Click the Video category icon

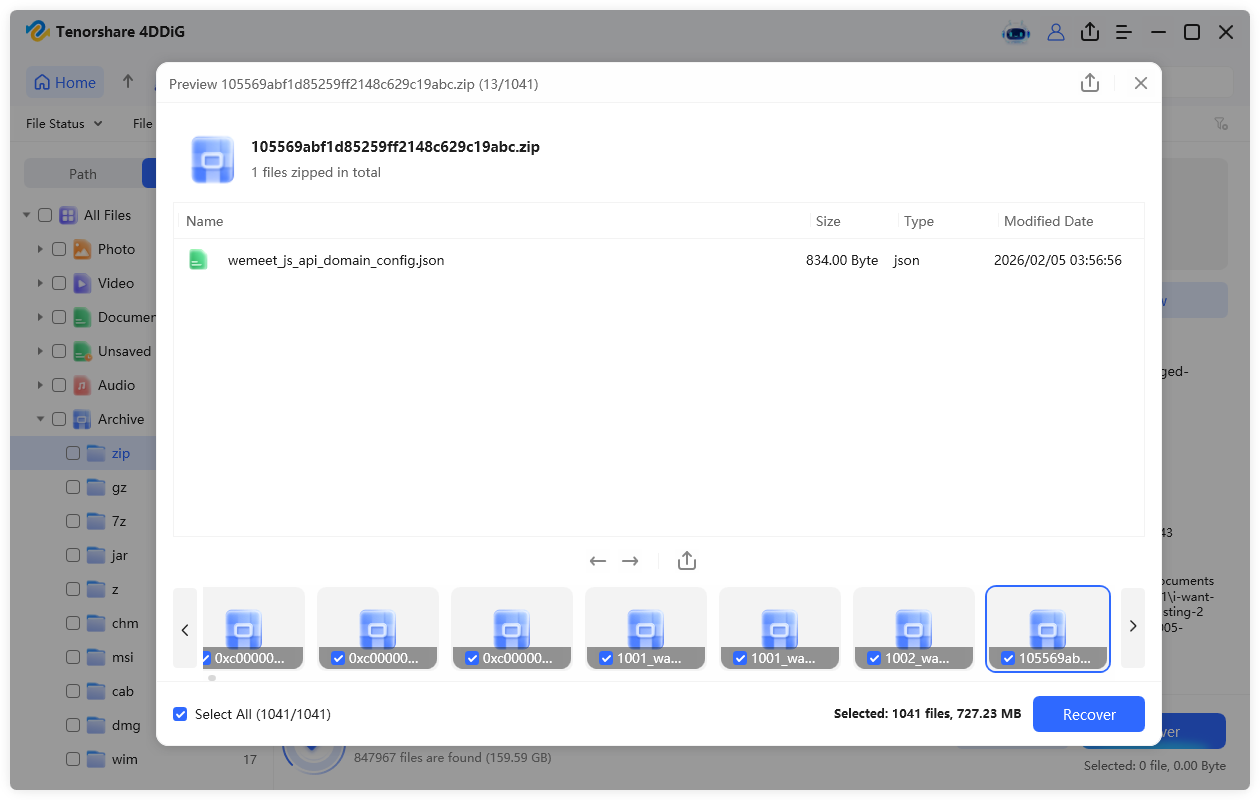[x=82, y=283]
